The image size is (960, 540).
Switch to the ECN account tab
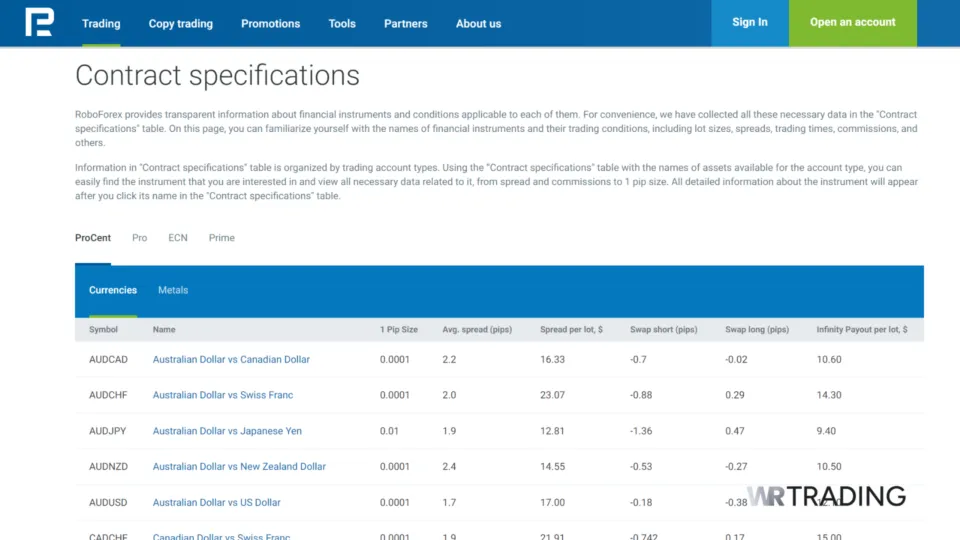(x=178, y=238)
